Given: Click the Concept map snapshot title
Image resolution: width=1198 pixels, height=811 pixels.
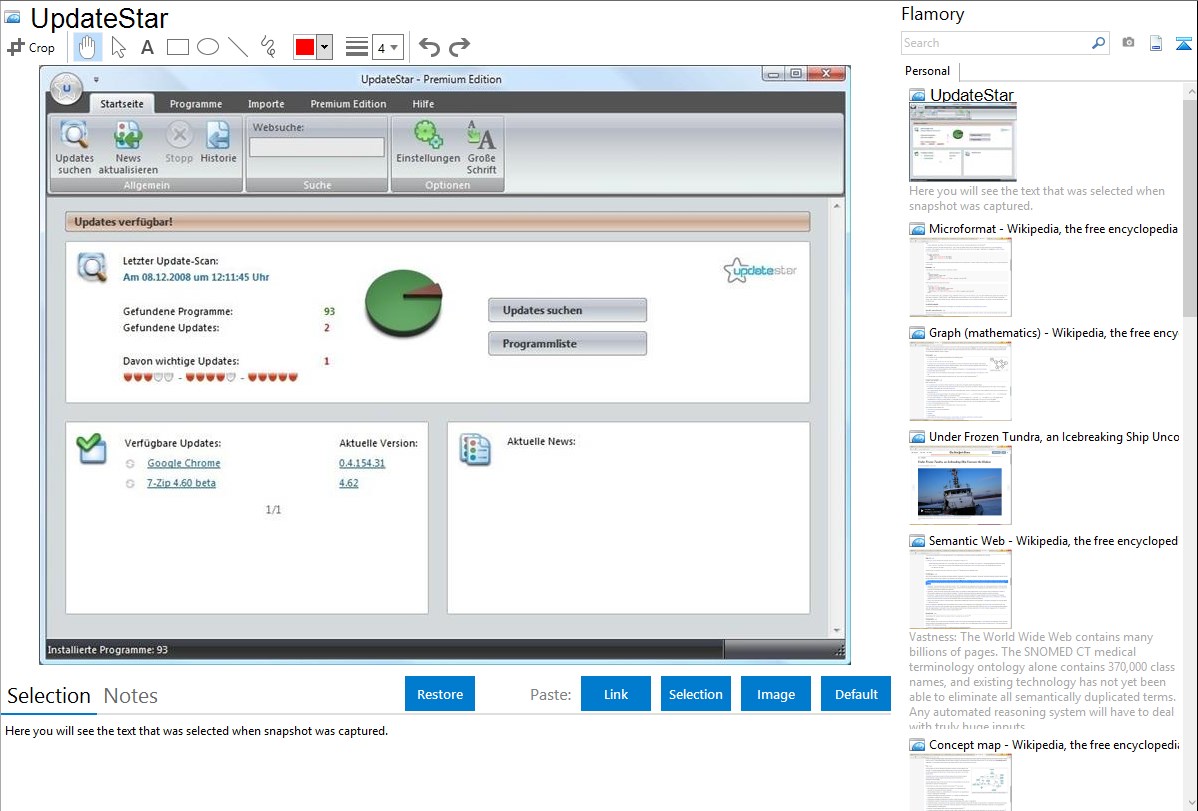Looking at the screenshot, I should [x=1053, y=744].
